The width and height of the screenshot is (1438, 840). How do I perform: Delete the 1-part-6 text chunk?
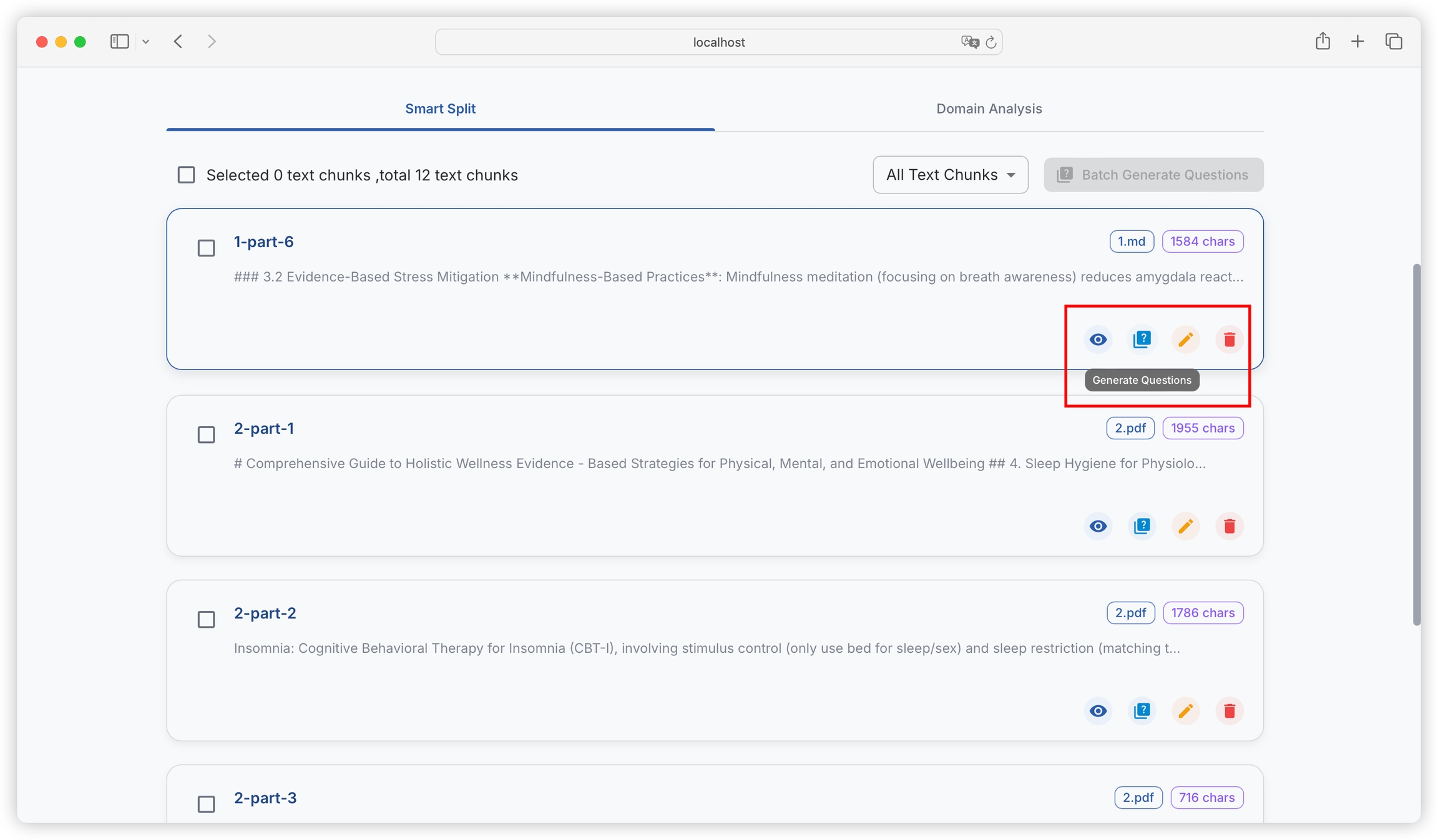[1229, 339]
